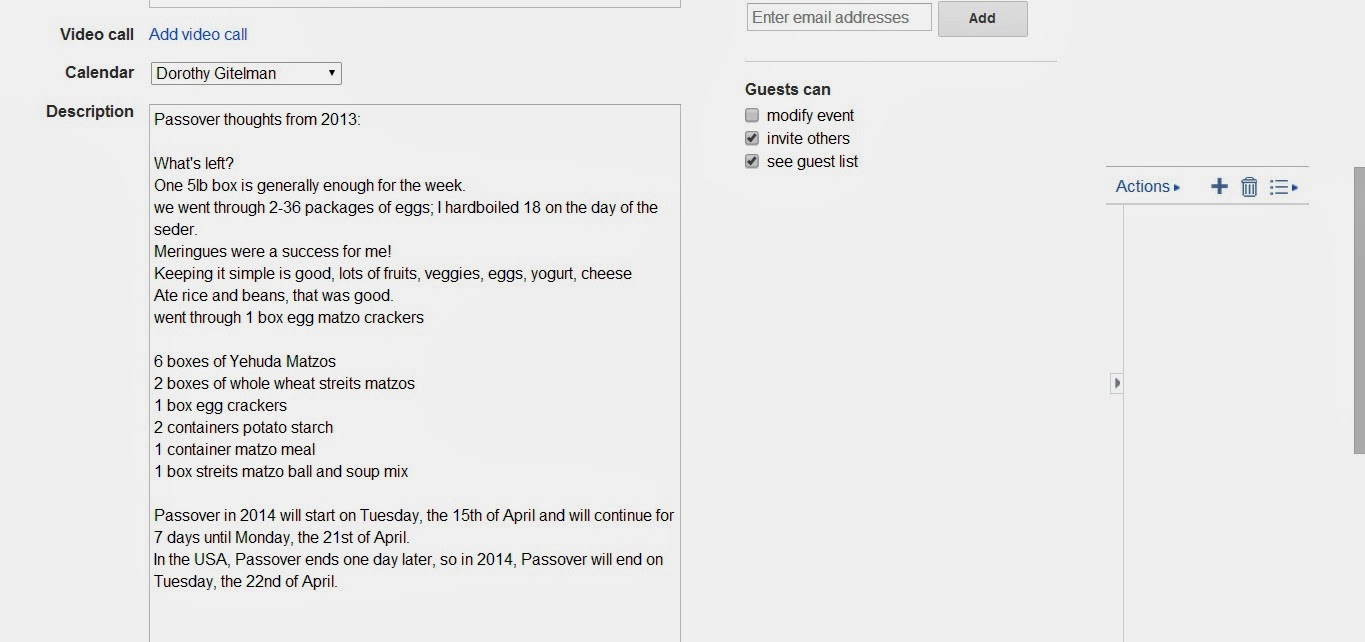This screenshot has height=642, width=1365.
Task: Open the Dorothy Gitelman calendar dropdown
Action: tap(246, 73)
